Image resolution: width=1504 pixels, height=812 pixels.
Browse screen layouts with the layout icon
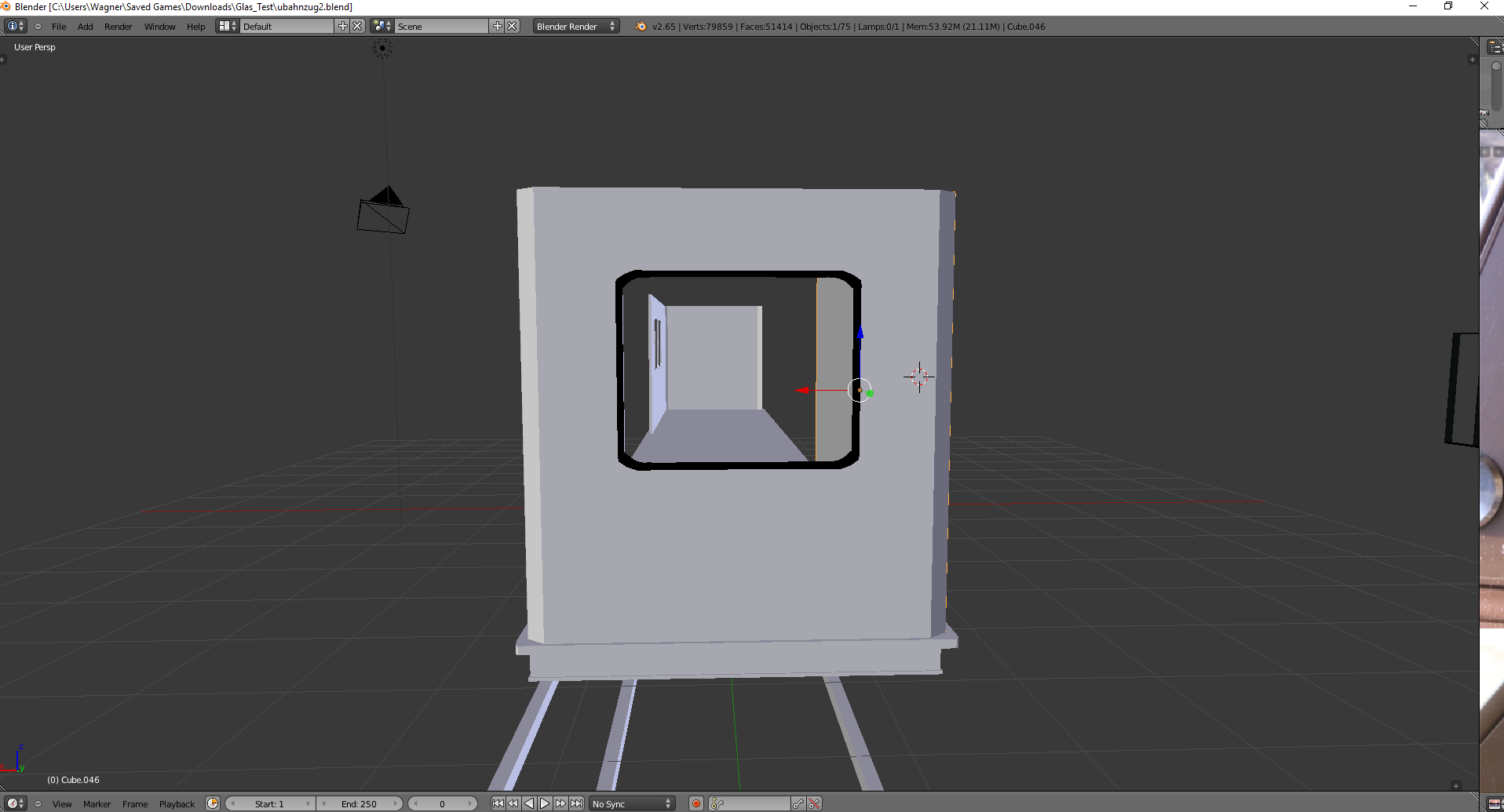[x=228, y=26]
